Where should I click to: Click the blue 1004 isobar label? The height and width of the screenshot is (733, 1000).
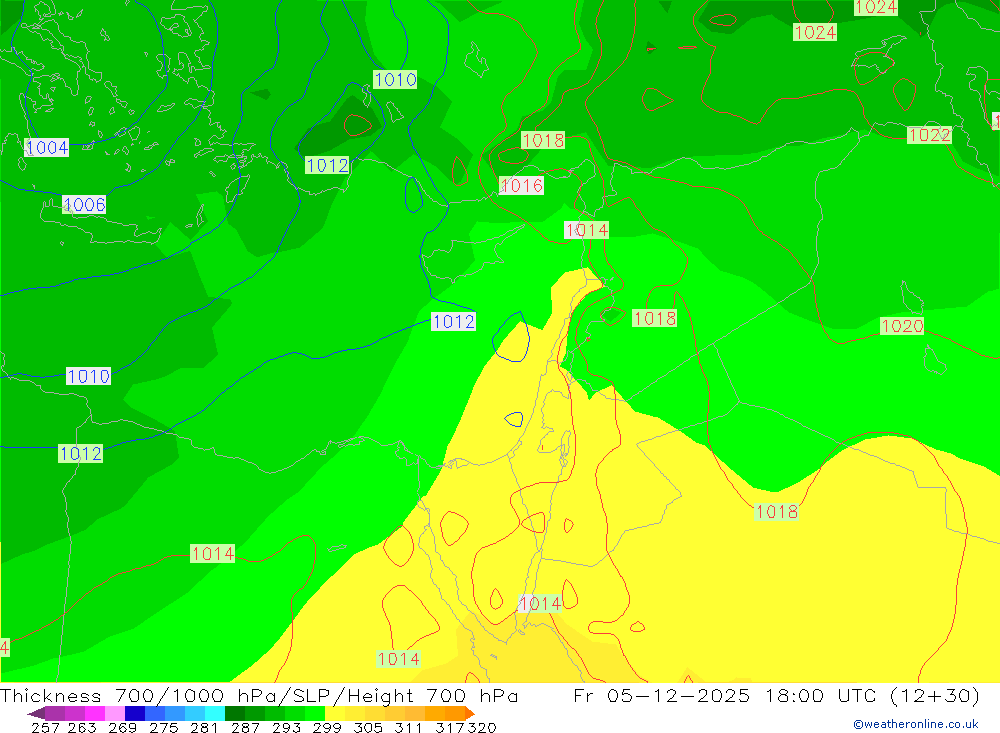[x=47, y=147]
